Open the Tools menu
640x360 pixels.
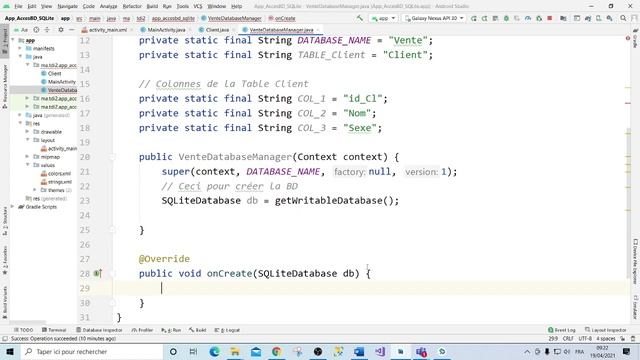point(182,6)
